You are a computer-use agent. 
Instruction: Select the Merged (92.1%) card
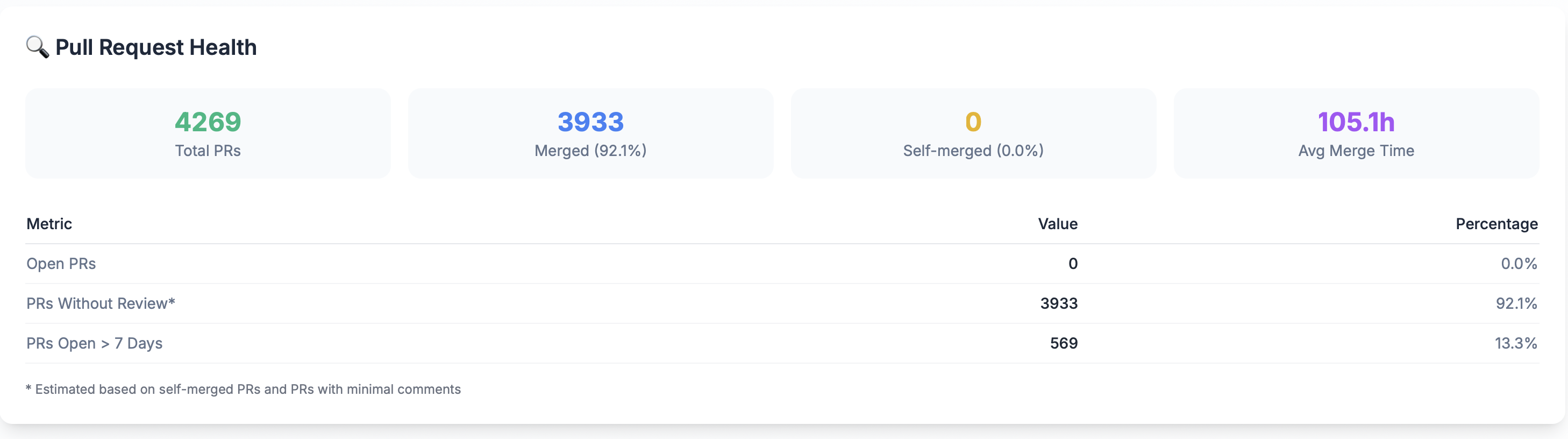point(590,133)
